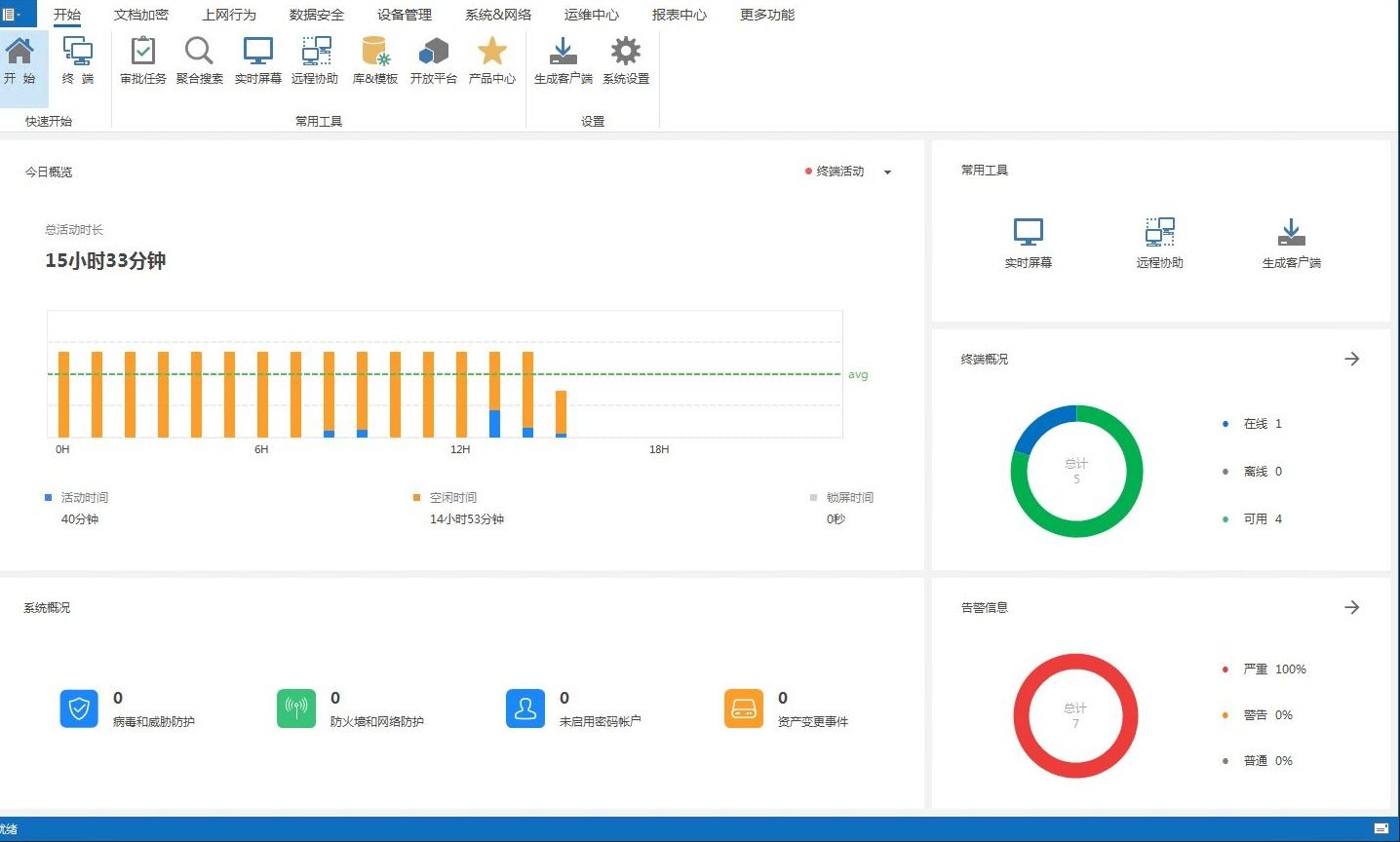Select the 普通 0% legend entry
This screenshot has height=842, width=1400.
point(1258,761)
